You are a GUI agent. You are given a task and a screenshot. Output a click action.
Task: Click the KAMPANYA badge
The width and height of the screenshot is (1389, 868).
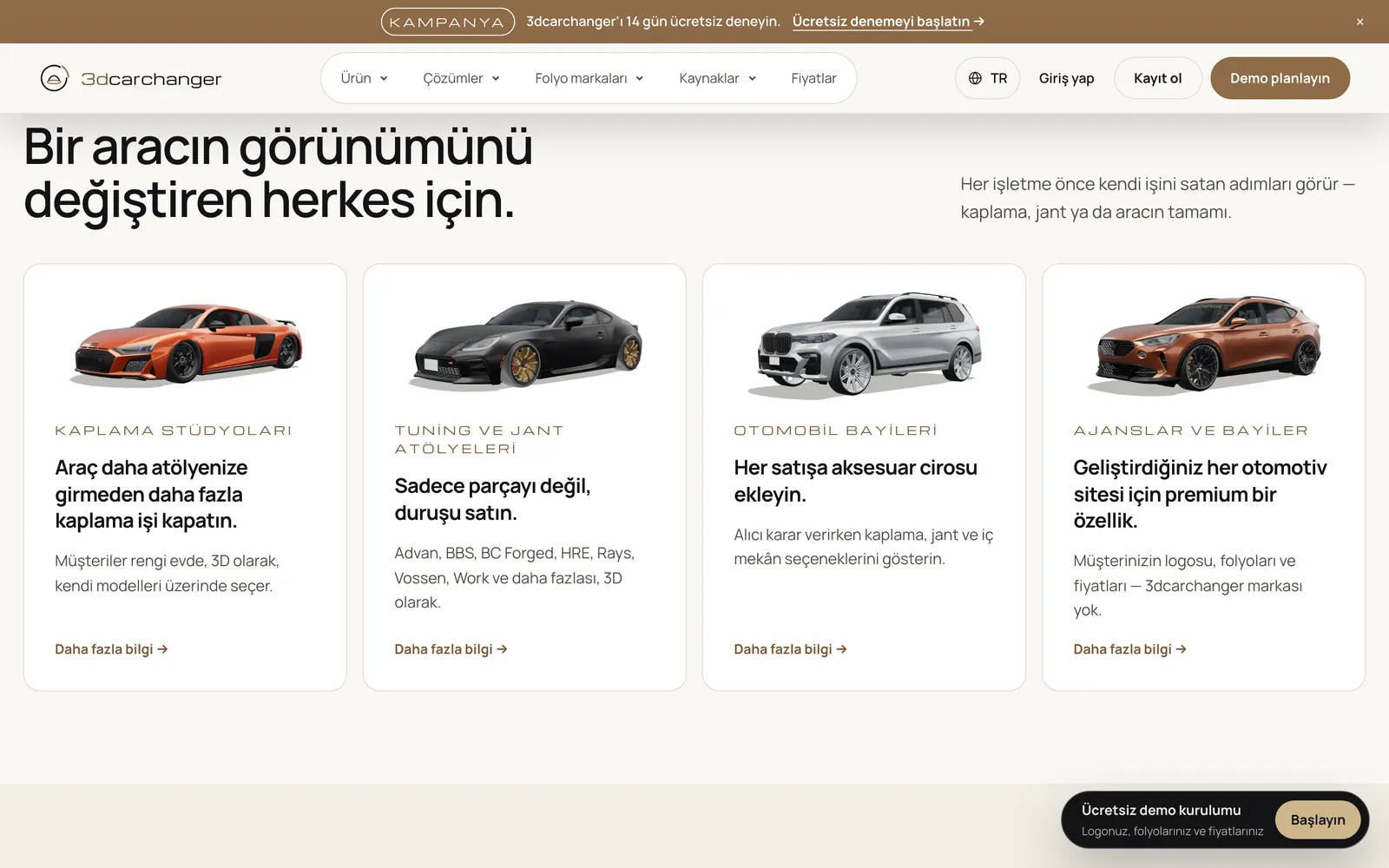coord(447,22)
